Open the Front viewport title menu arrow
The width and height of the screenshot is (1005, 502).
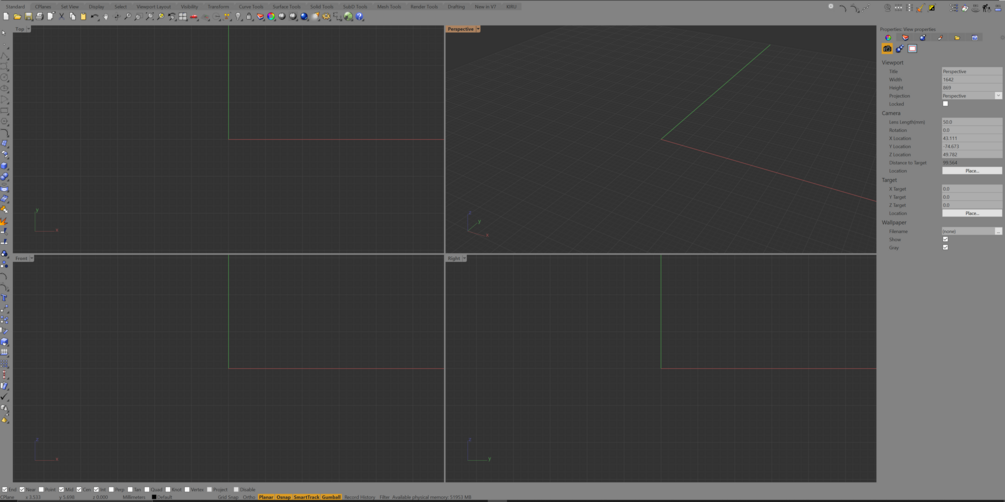coord(31,258)
